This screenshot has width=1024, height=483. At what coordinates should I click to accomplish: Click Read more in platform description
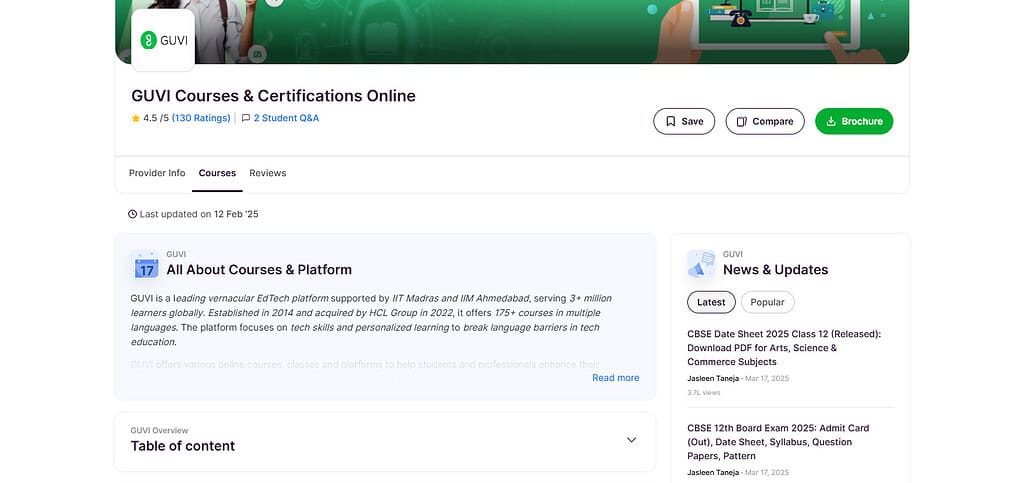[615, 378]
